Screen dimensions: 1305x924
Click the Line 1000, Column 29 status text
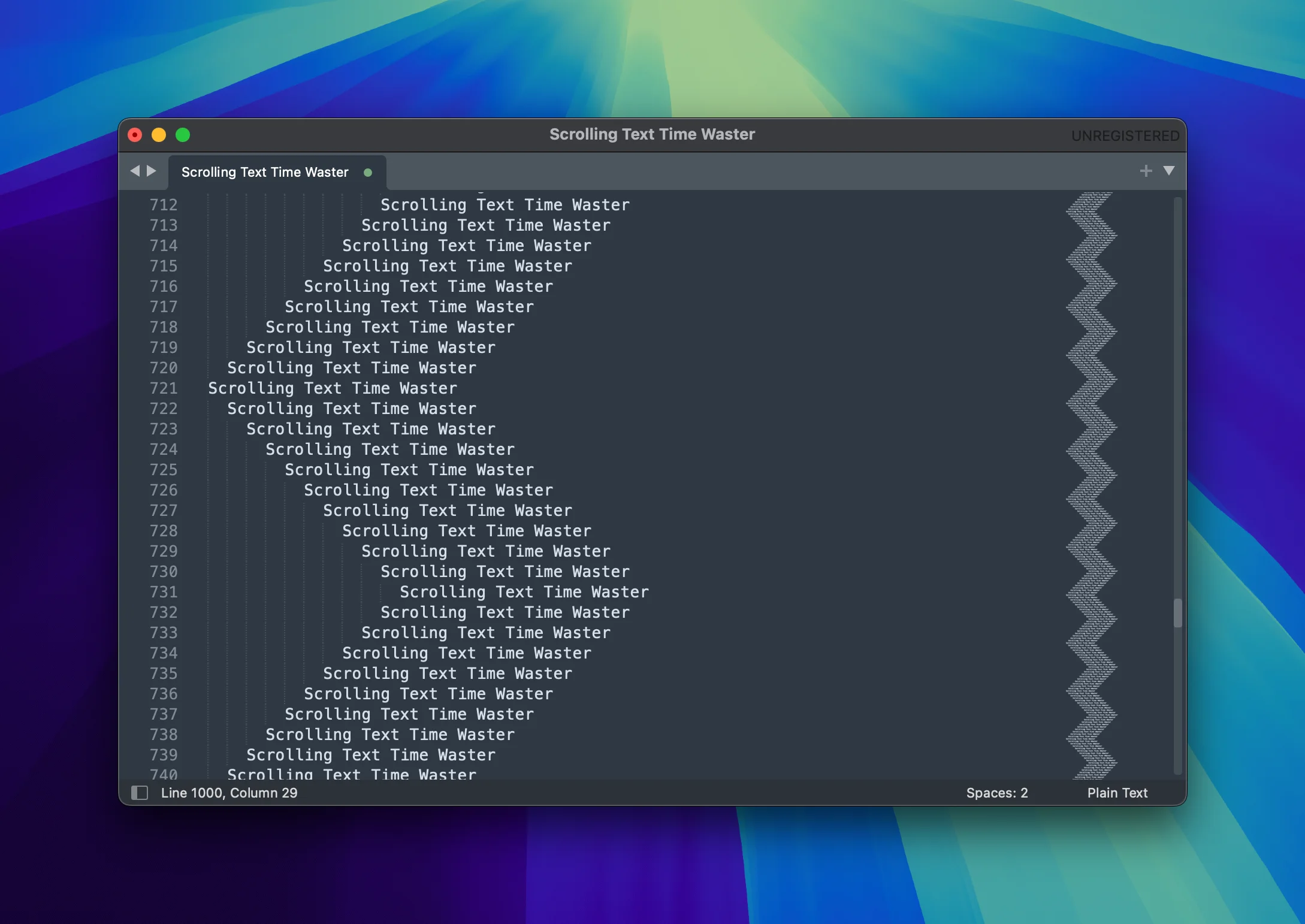tap(229, 793)
